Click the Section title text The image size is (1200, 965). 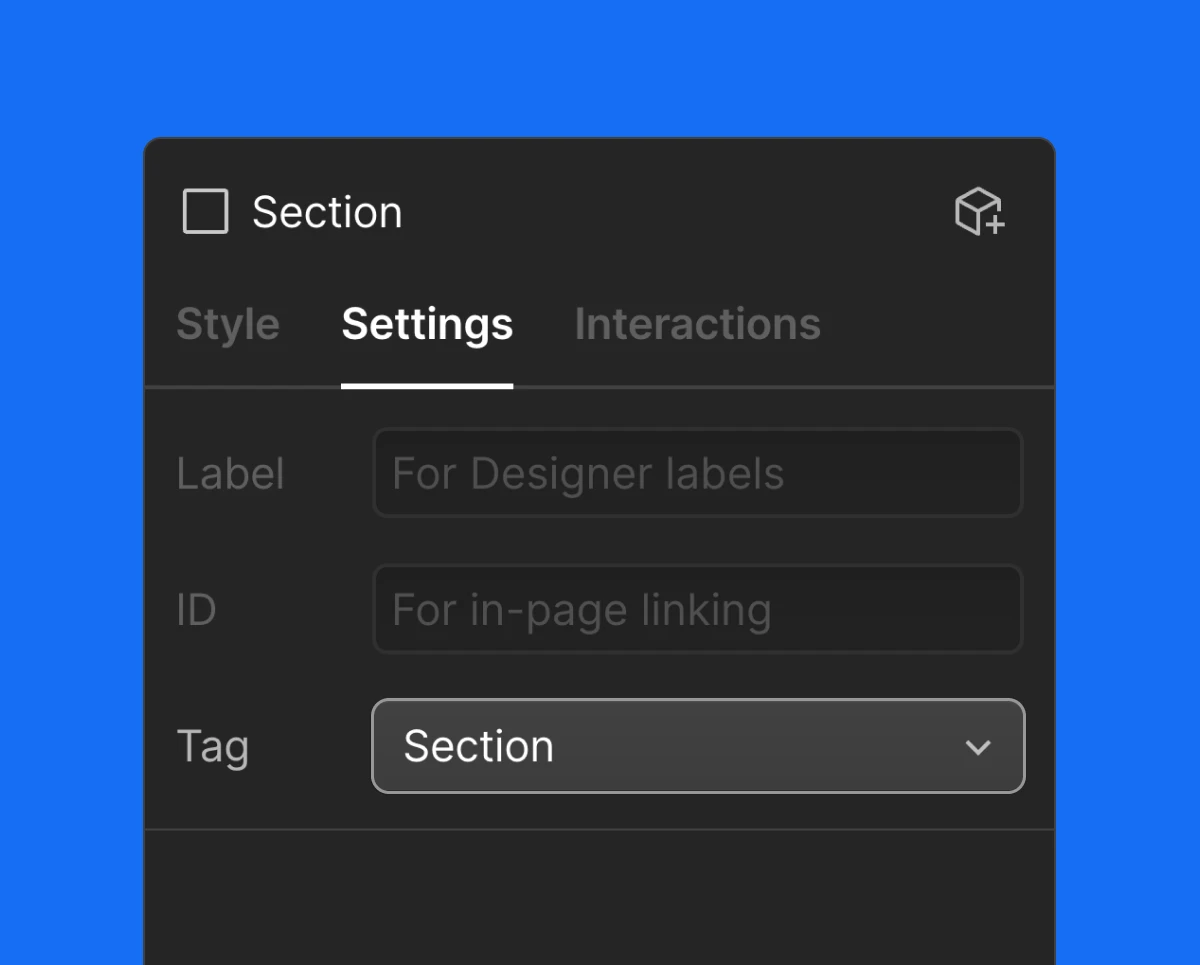pos(327,211)
